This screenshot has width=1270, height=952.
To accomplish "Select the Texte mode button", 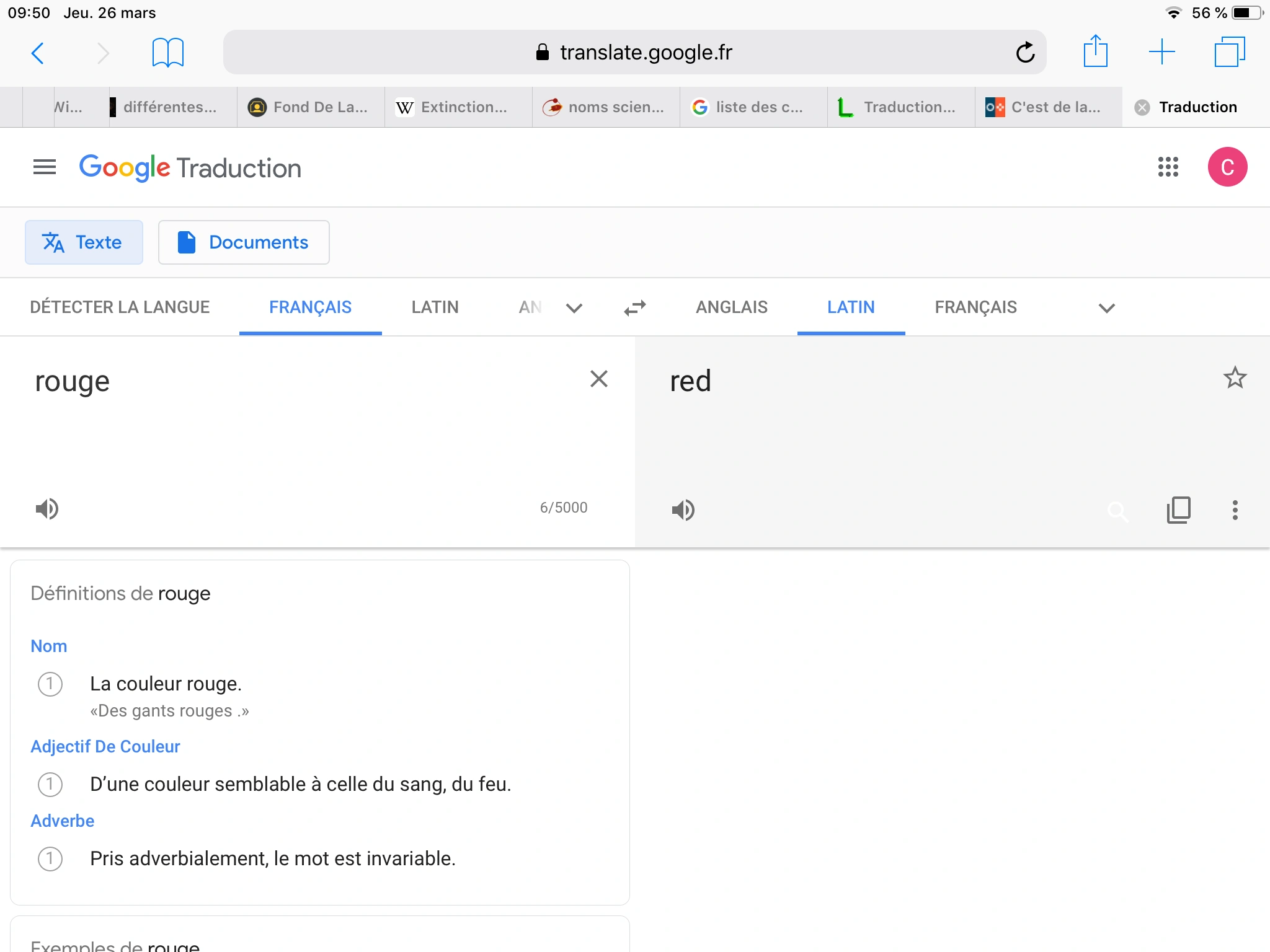I will tap(84, 242).
